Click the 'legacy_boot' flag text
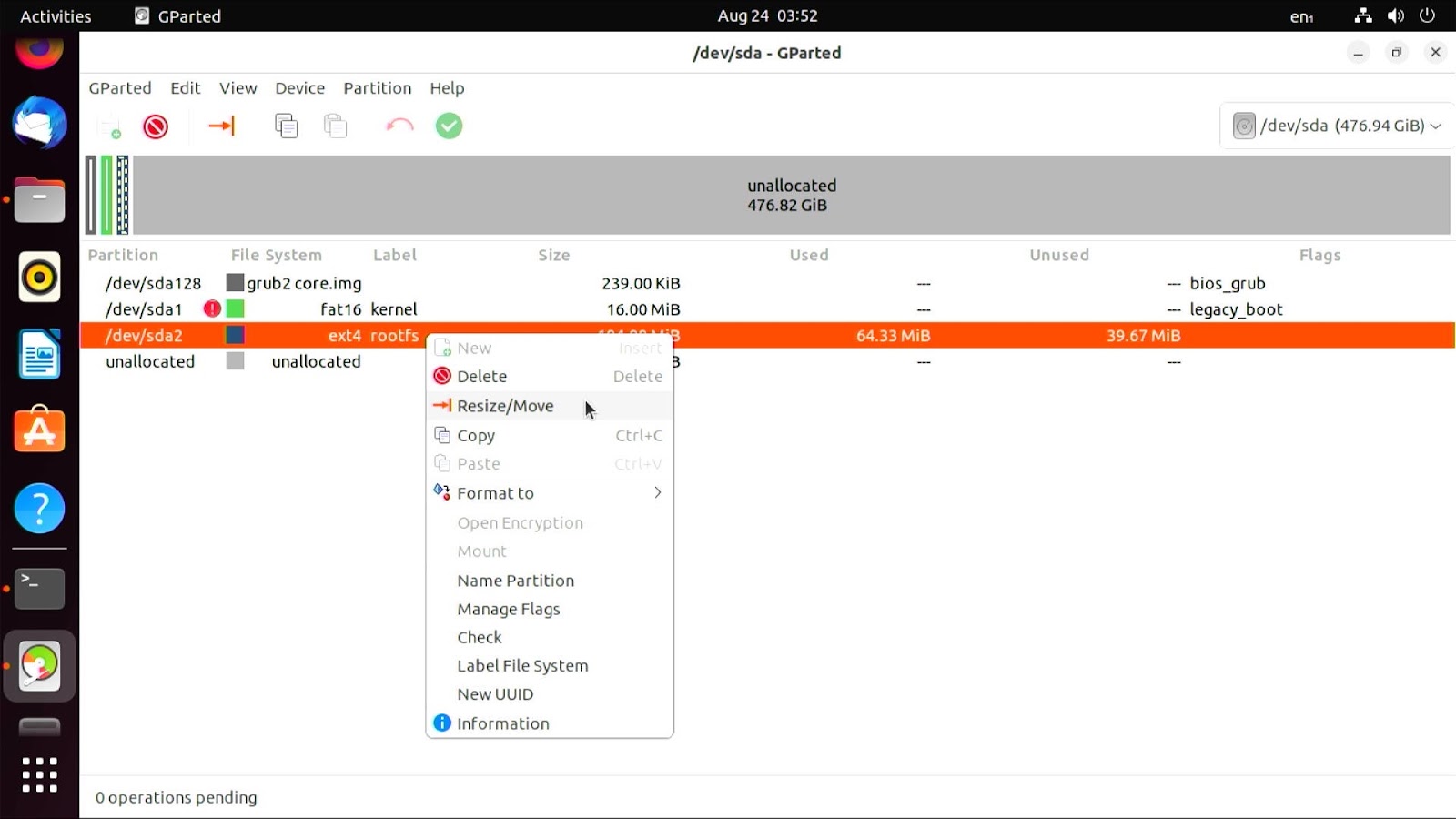This screenshot has height=819, width=1456. (1236, 309)
